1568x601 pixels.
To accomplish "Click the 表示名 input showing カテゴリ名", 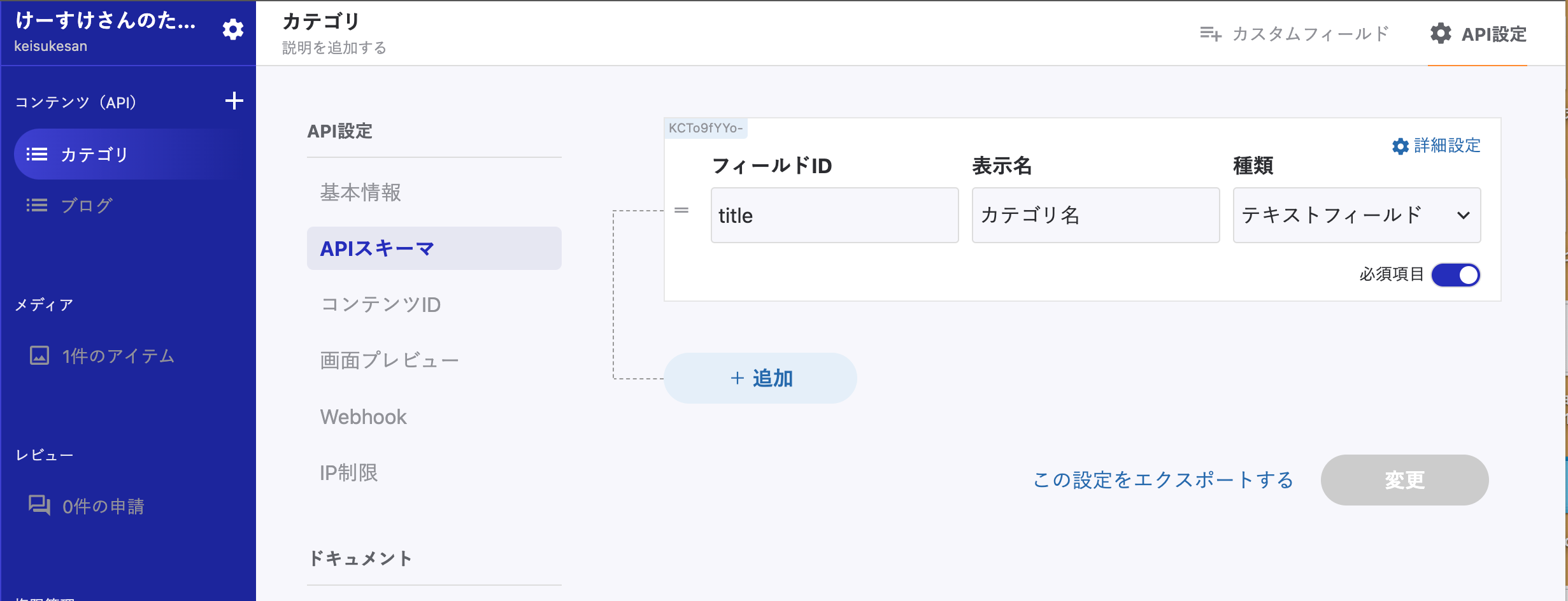I will click(1095, 215).
